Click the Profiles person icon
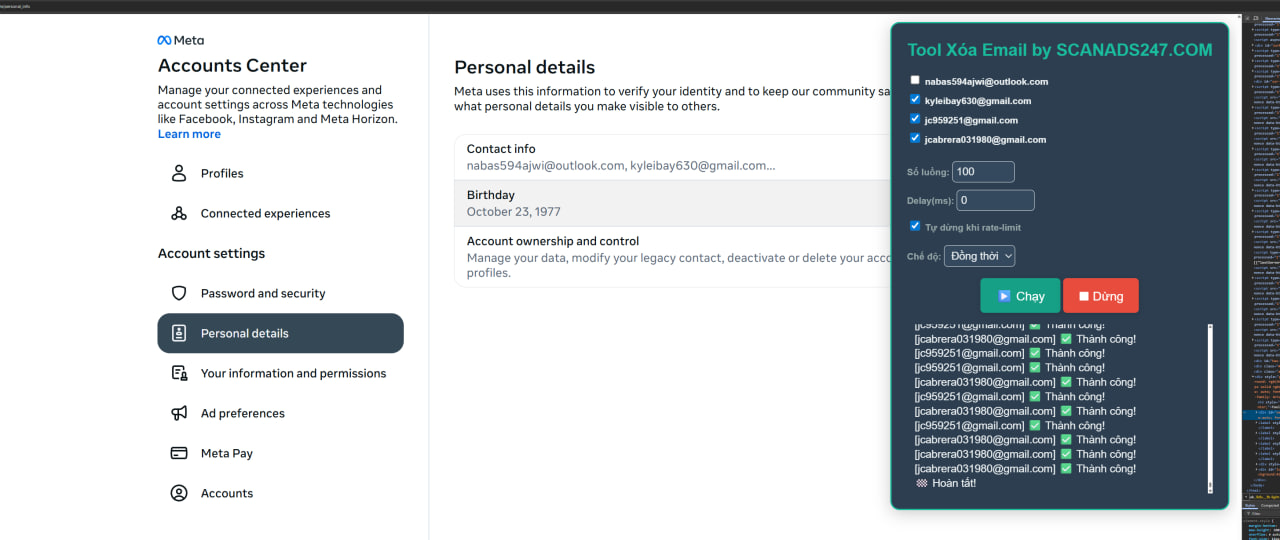1280x540 pixels. pyautogui.click(x=179, y=173)
